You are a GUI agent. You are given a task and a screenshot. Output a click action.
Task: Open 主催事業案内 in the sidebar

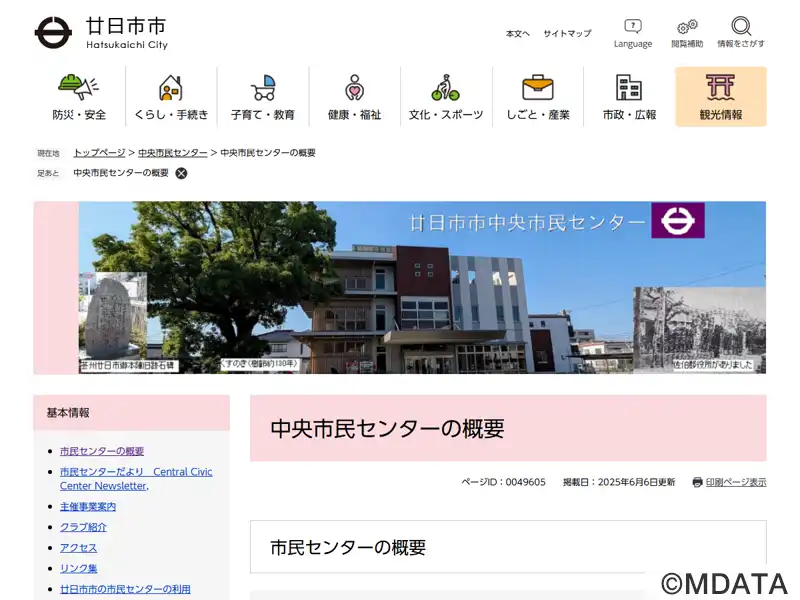click(88, 507)
